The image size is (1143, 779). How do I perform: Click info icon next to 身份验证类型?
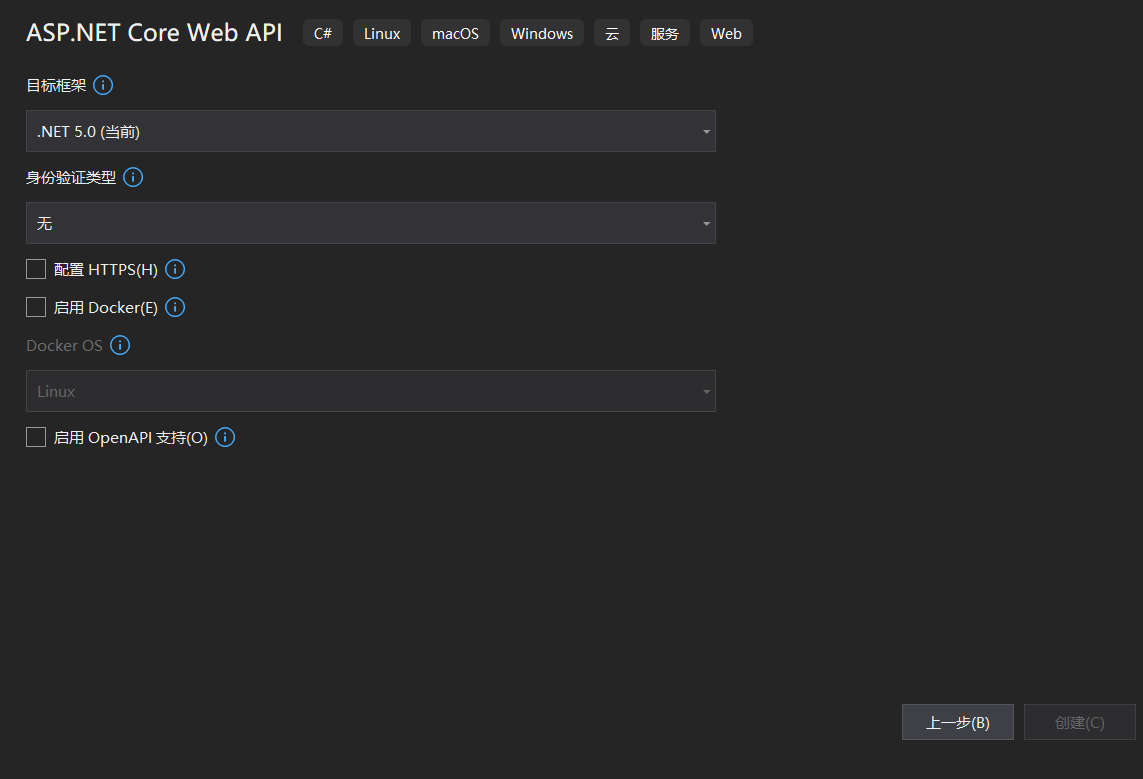pos(132,177)
